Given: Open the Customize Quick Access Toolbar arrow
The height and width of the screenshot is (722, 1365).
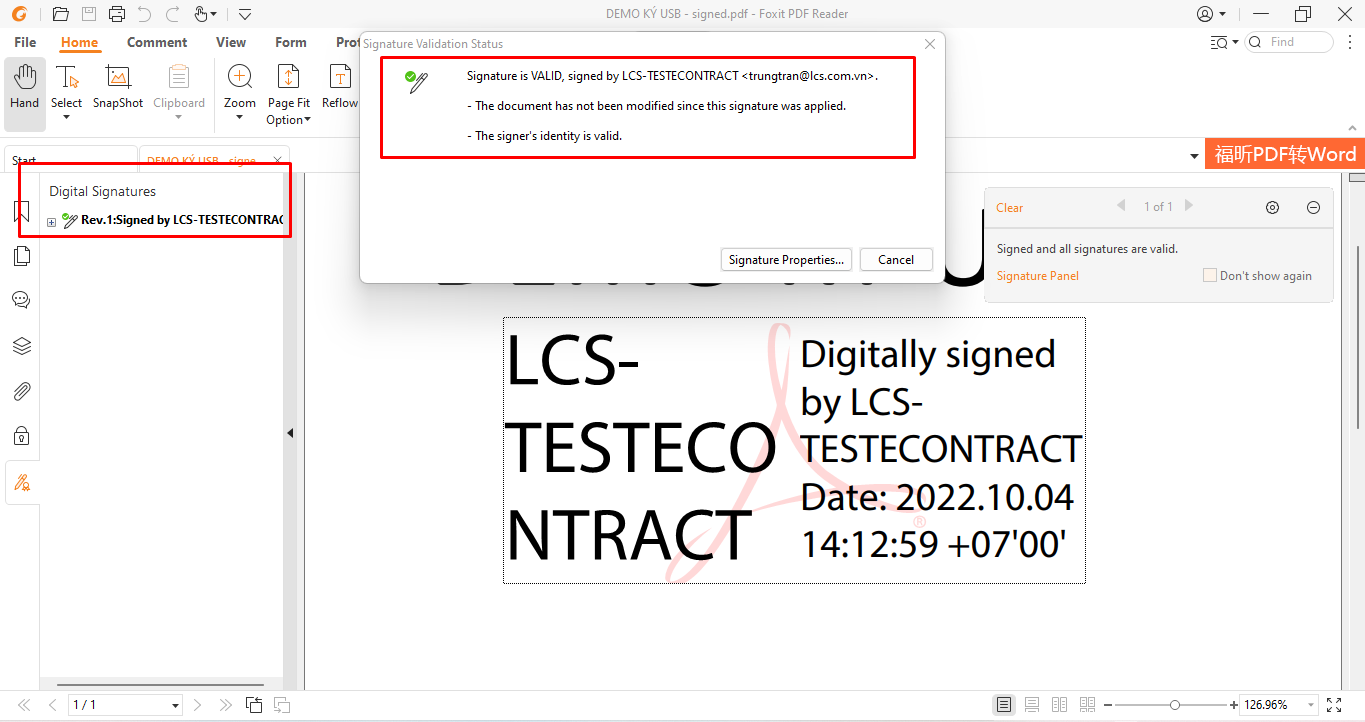Looking at the screenshot, I should [x=245, y=14].
